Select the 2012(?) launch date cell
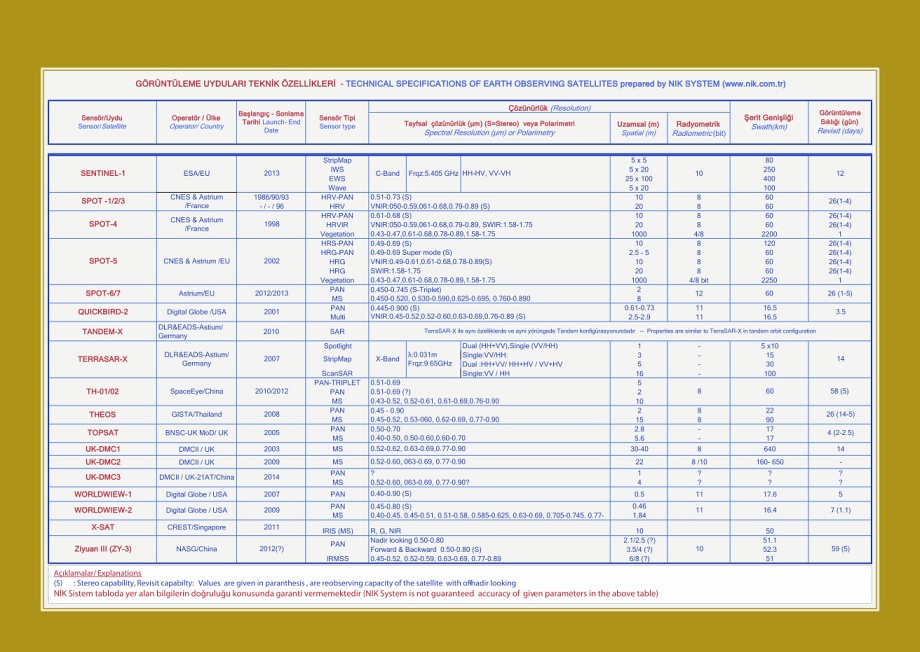Screen dimensions: 920x652 click(271, 549)
